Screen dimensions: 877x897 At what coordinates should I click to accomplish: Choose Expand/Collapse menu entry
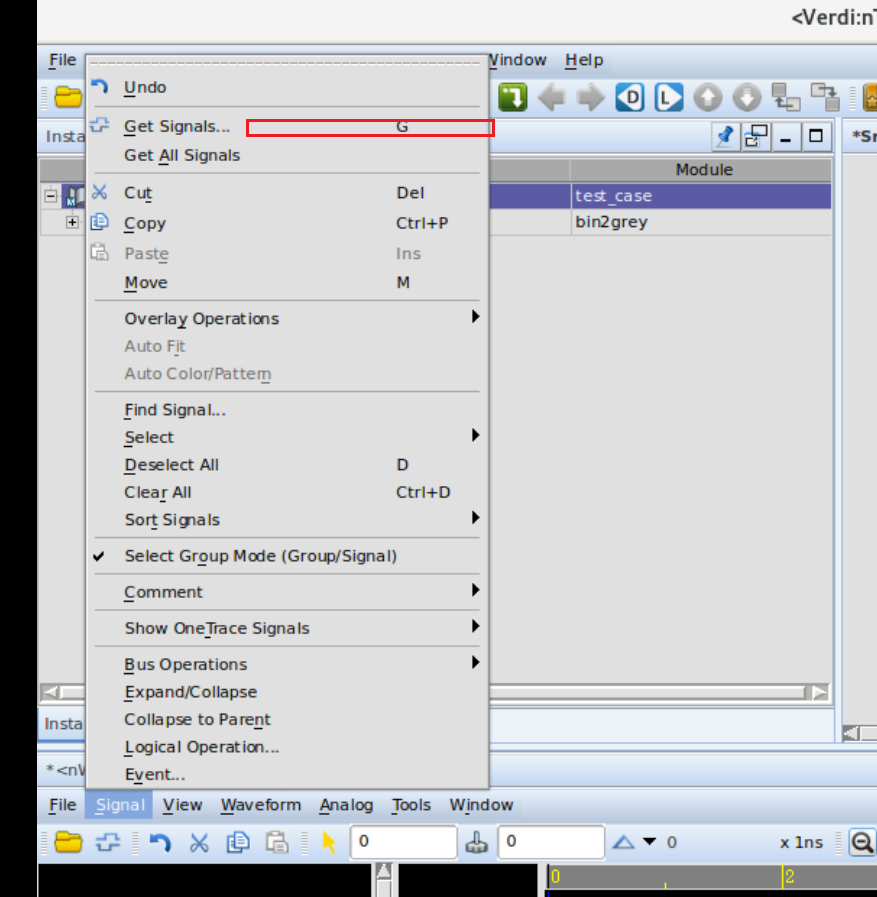[x=287, y=692]
